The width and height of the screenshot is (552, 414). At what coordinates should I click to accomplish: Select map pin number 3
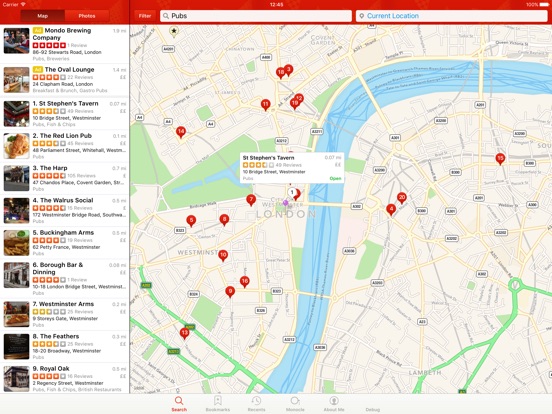point(288,70)
